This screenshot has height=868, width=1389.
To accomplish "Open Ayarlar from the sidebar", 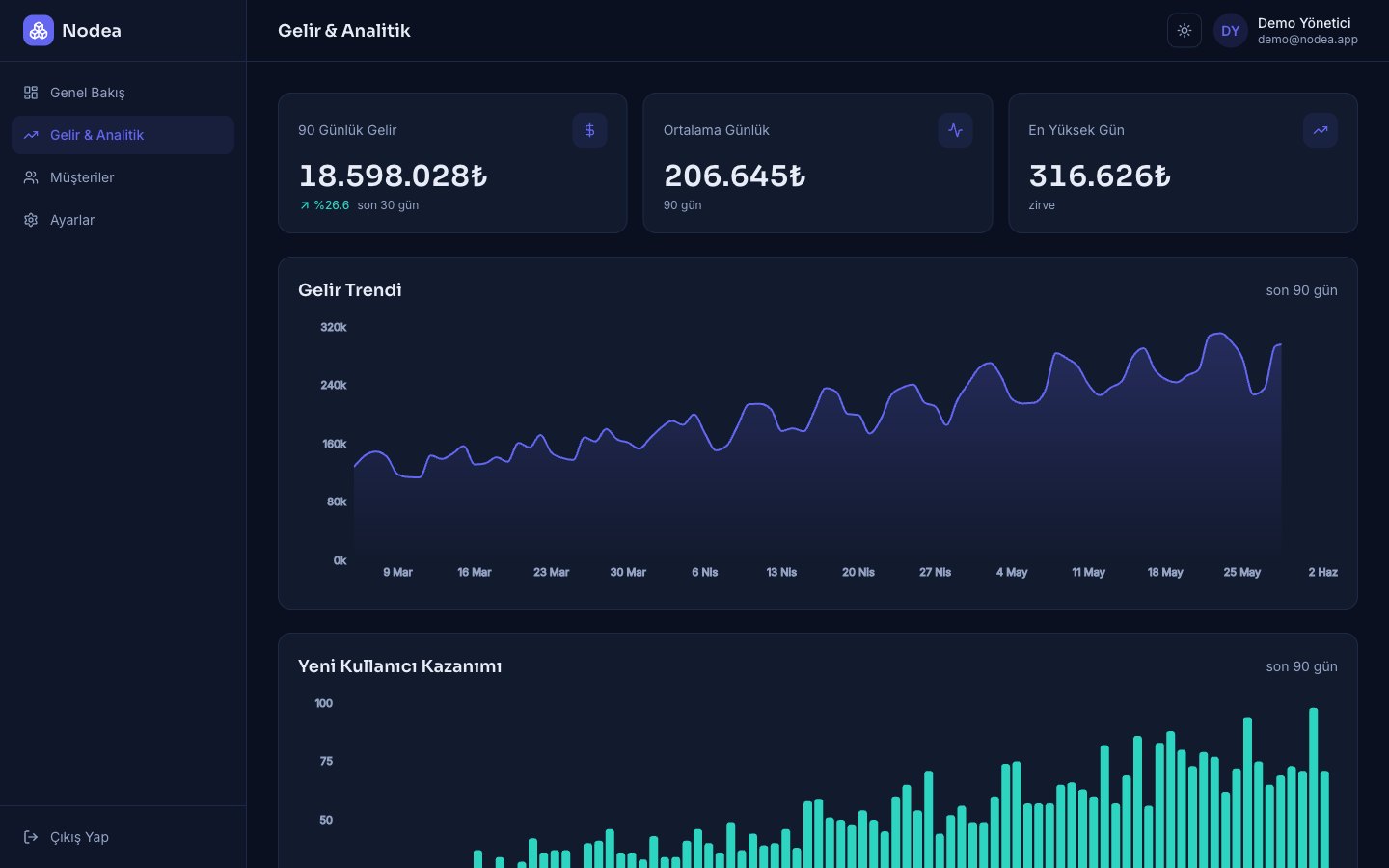I will click(123, 220).
